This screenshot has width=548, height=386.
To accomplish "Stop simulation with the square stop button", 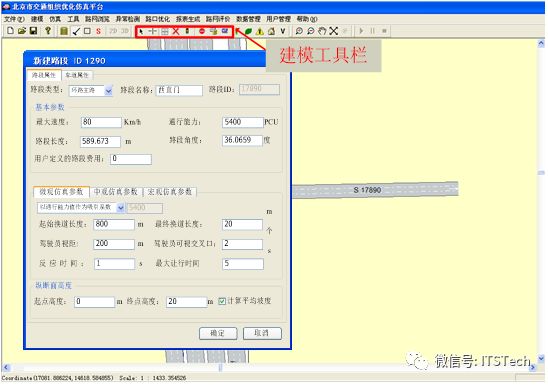I will tap(384, 31).
